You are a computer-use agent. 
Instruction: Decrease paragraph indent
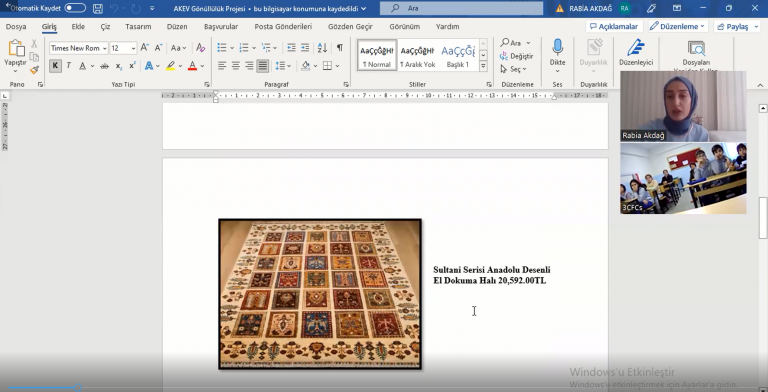[291, 48]
